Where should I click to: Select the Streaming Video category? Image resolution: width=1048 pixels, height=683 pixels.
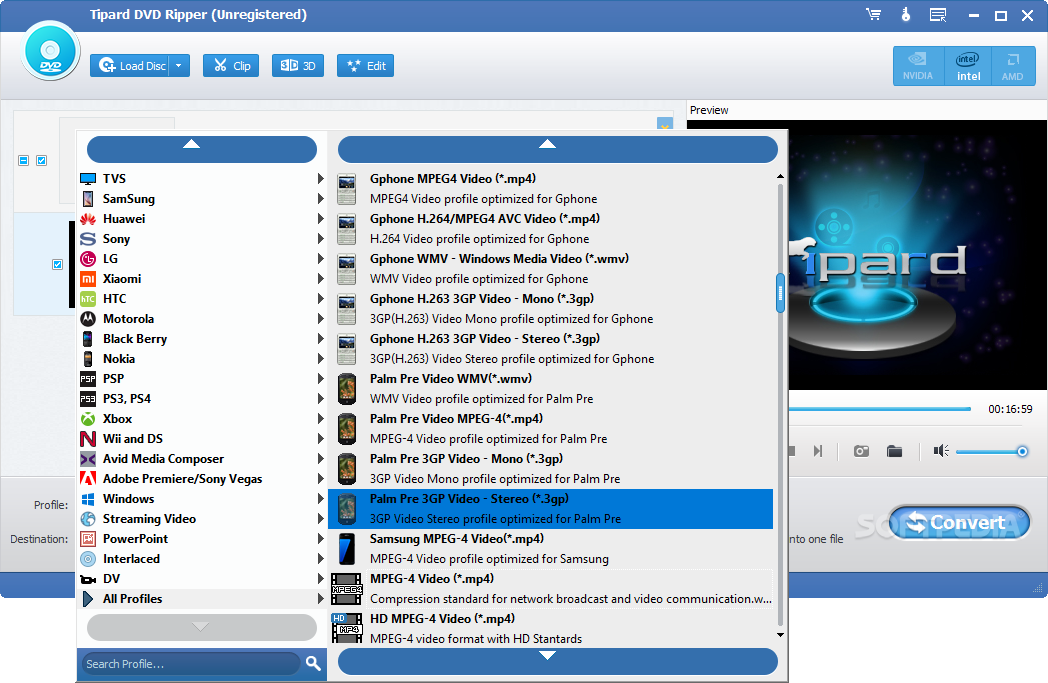click(x=202, y=519)
